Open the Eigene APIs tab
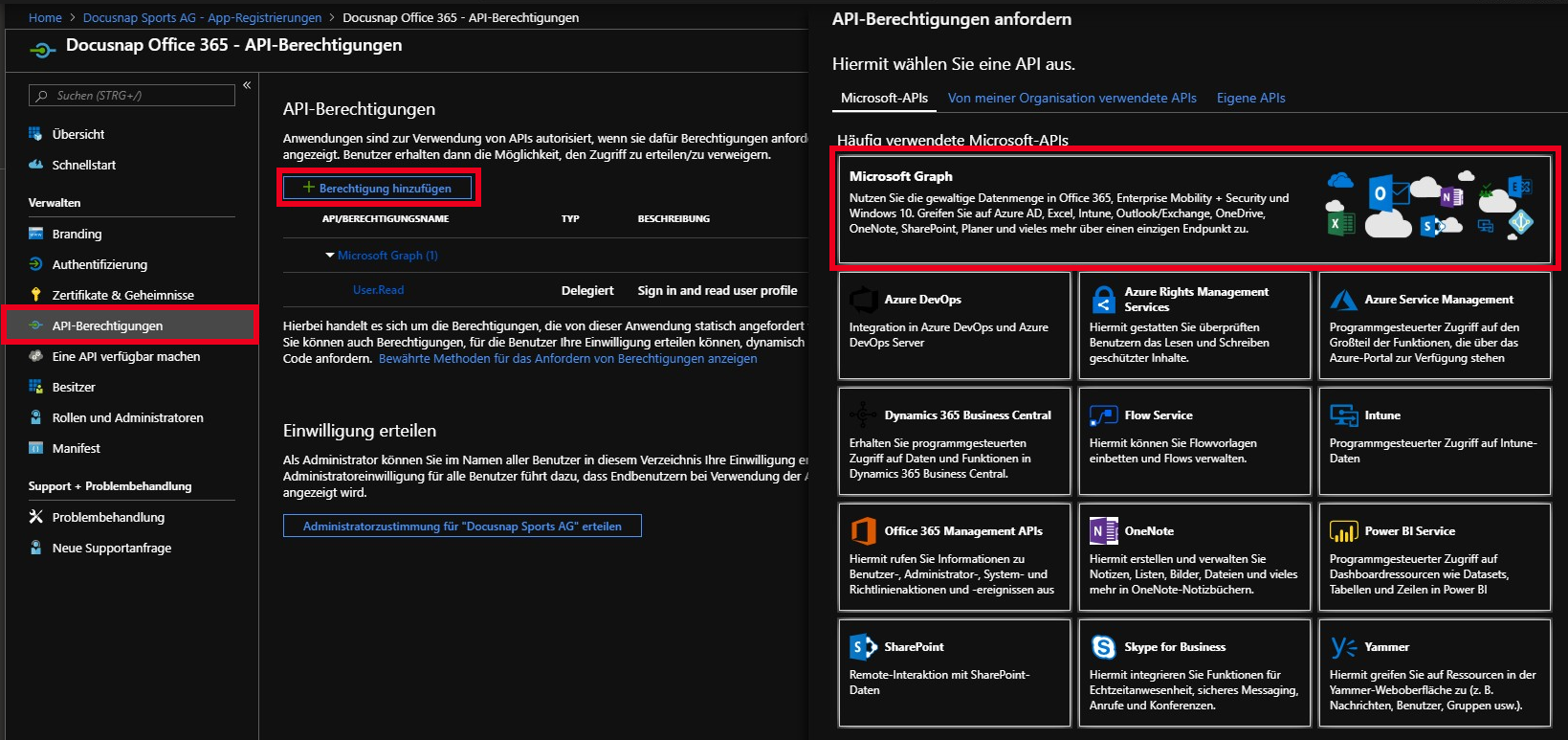The image size is (1568, 740). pos(1250,98)
